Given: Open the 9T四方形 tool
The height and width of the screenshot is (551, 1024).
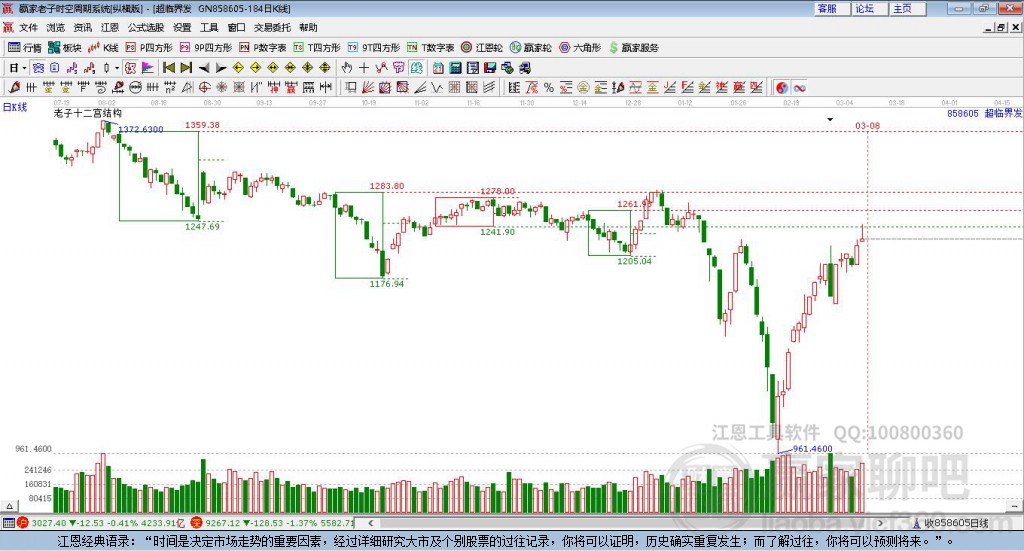Looking at the screenshot, I should click(374, 48).
